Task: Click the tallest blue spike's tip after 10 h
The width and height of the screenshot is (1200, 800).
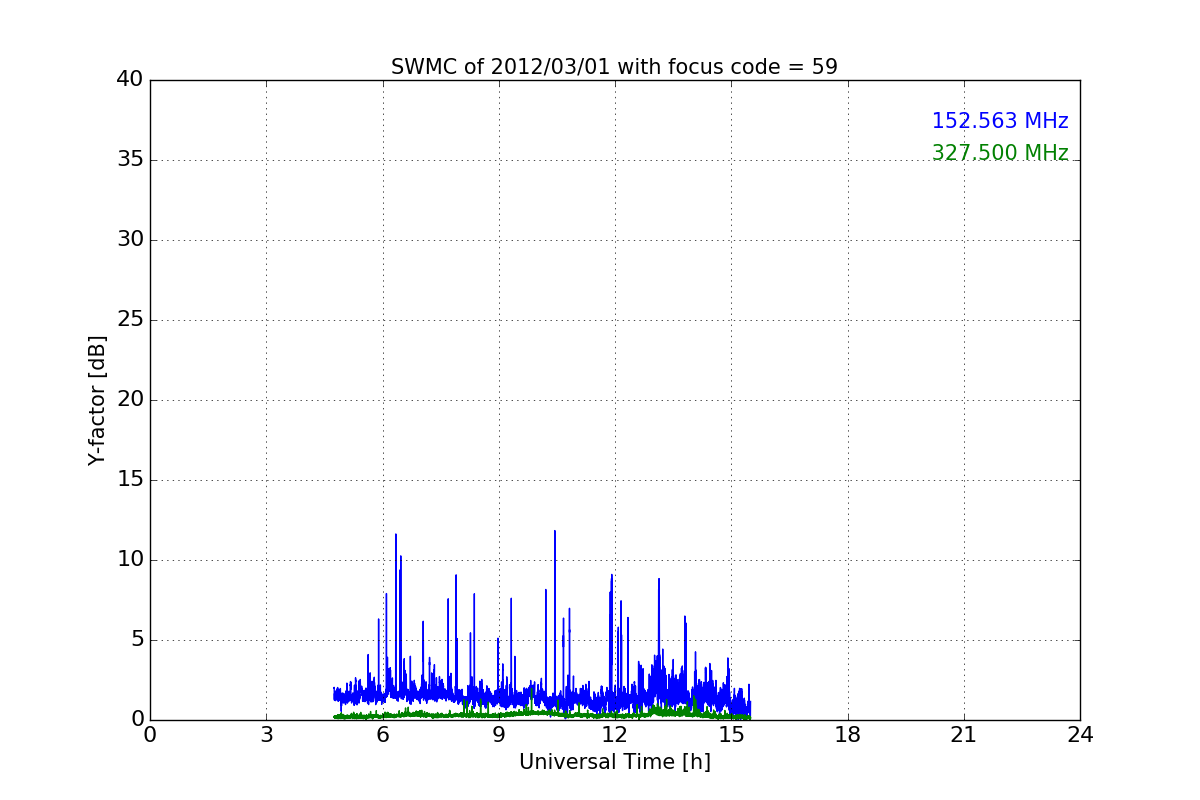Action: pos(555,532)
